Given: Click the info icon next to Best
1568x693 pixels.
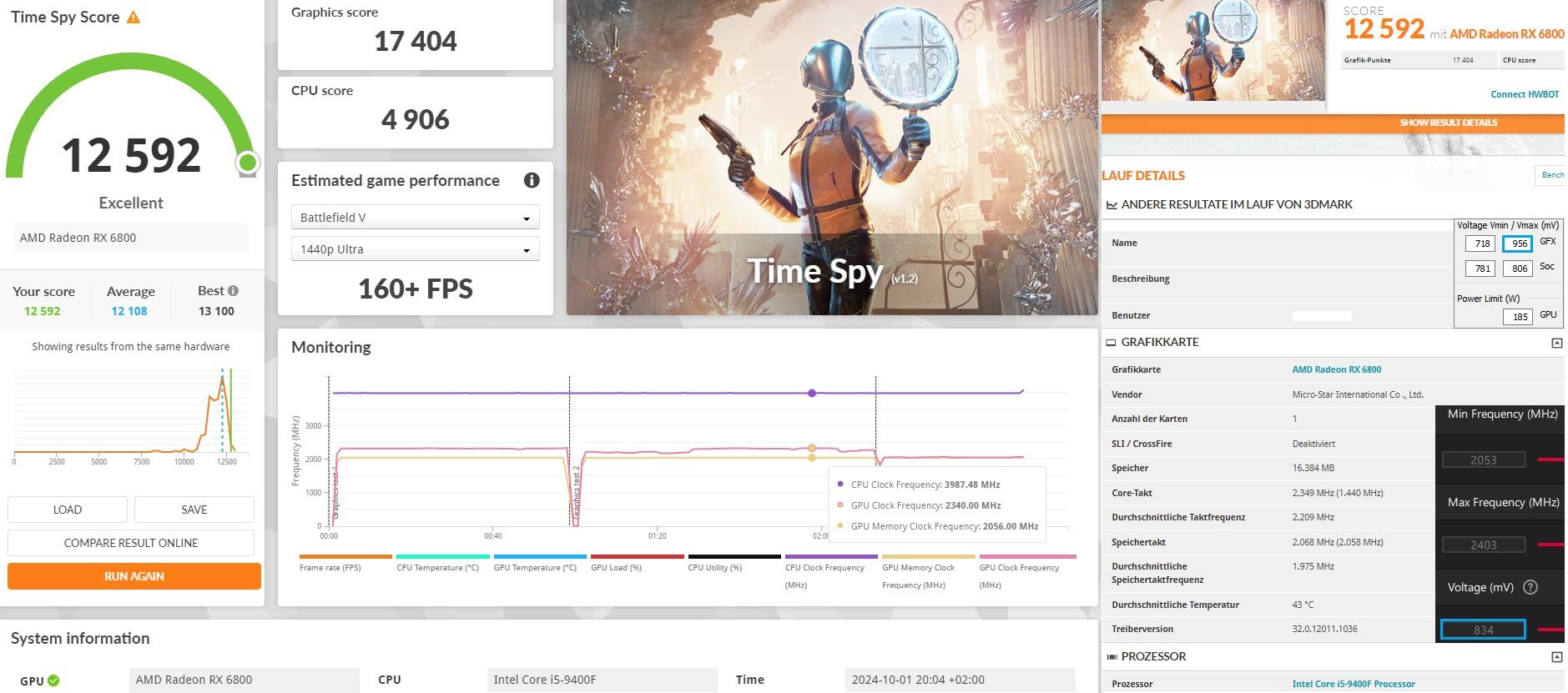Looking at the screenshot, I should coord(233,291).
